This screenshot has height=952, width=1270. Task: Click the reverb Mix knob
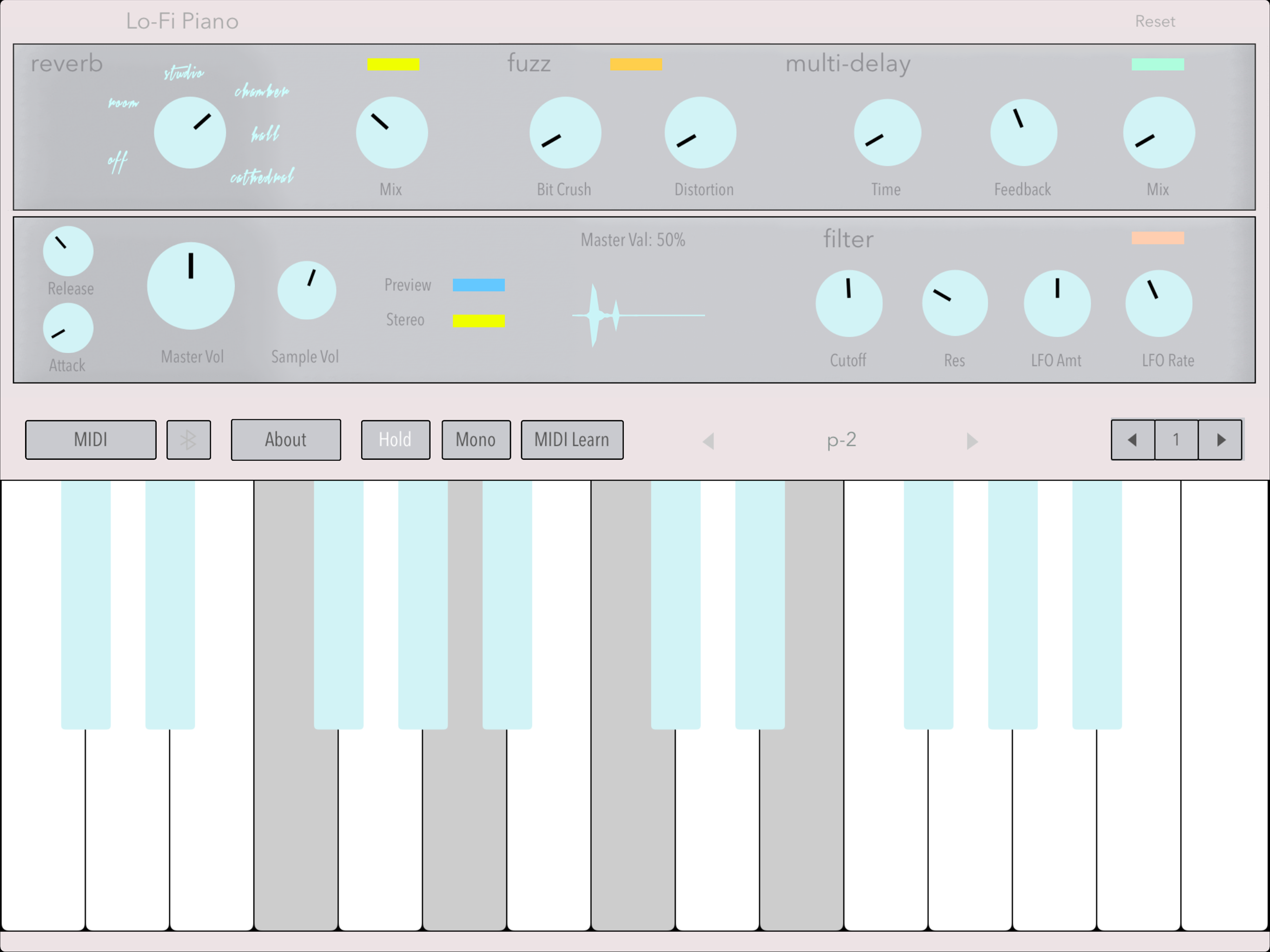[392, 132]
